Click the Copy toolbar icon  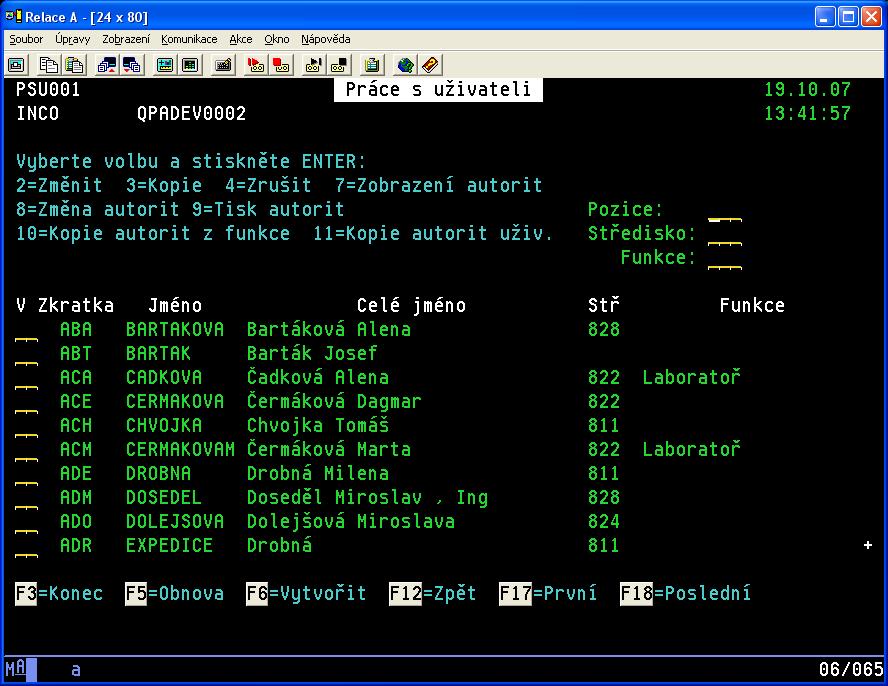(49, 65)
